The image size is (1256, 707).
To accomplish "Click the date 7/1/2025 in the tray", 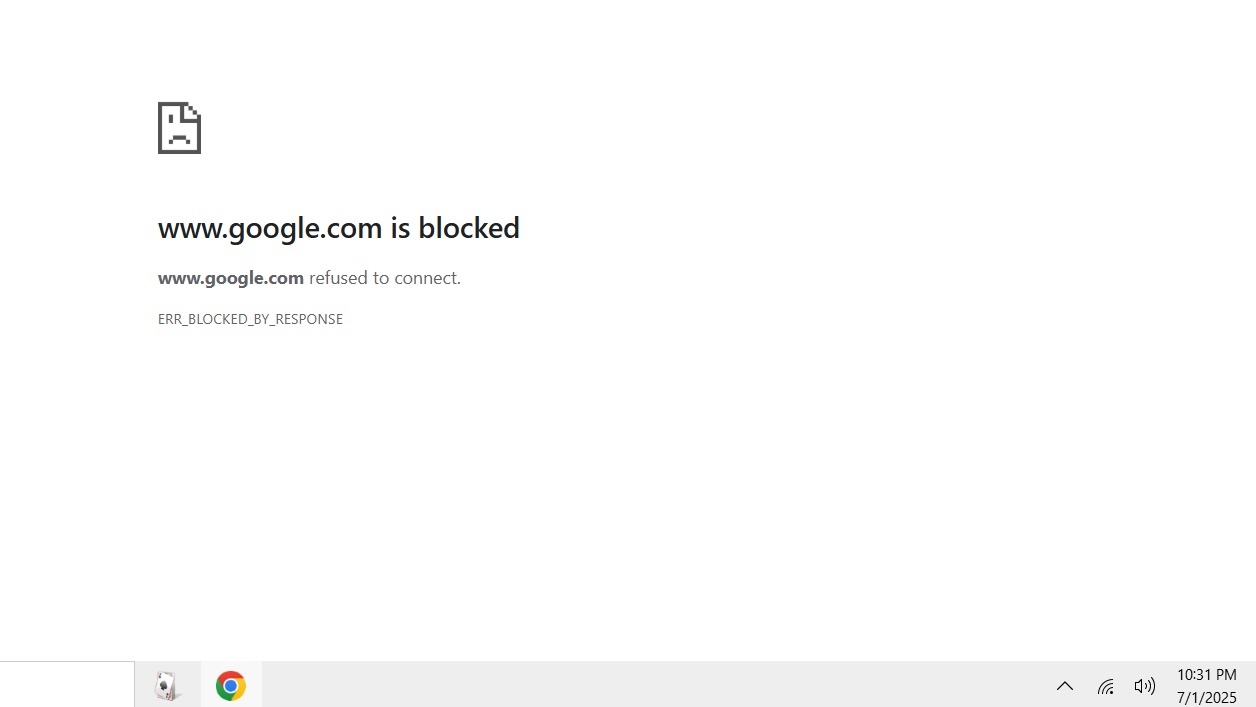I will pyautogui.click(x=1207, y=697).
